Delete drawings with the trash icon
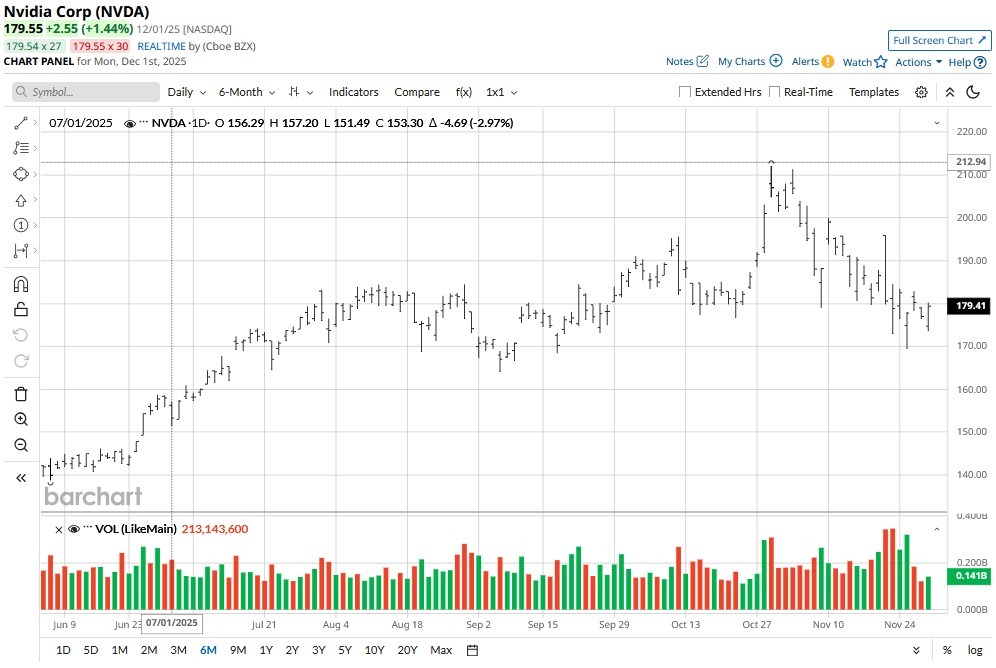 [x=20, y=394]
